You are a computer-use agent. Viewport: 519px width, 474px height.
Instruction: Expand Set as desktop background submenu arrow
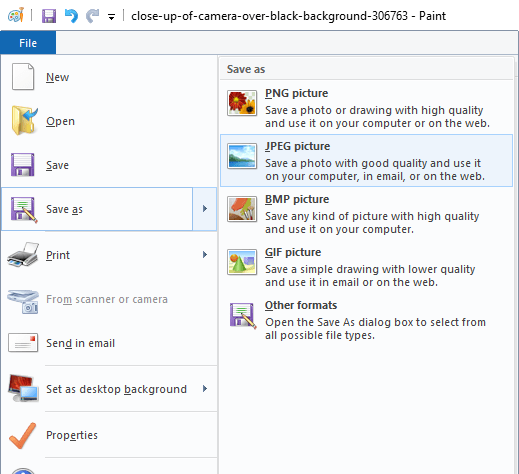tap(205, 389)
